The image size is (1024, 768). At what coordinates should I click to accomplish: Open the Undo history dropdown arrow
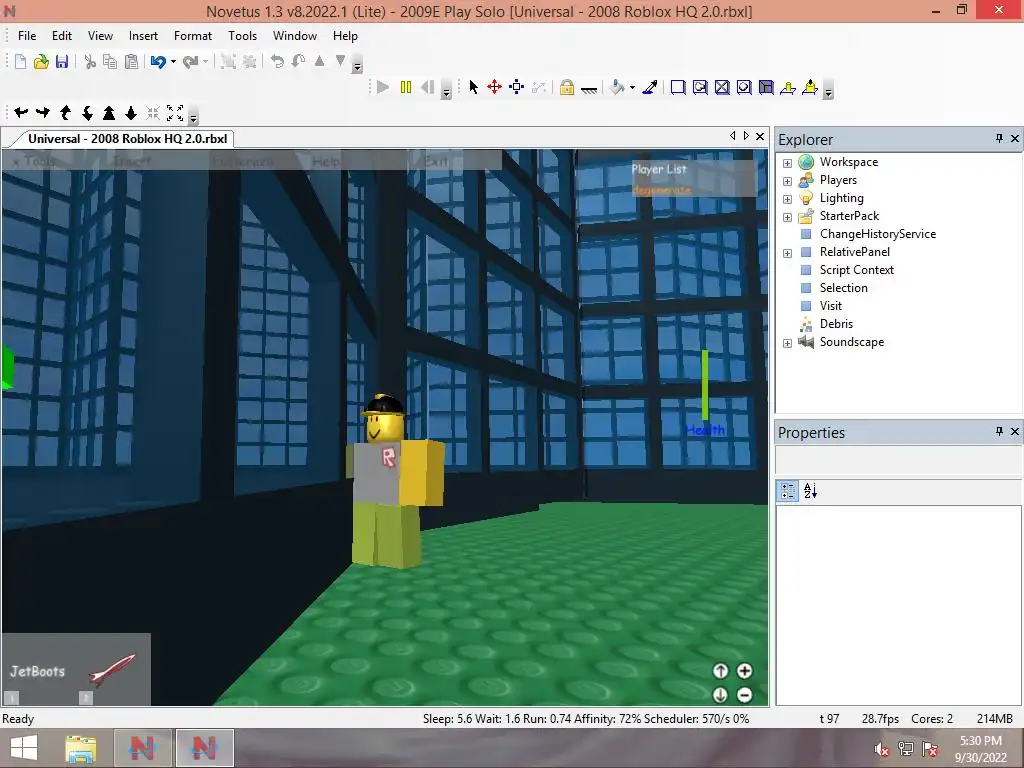click(x=173, y=61)
